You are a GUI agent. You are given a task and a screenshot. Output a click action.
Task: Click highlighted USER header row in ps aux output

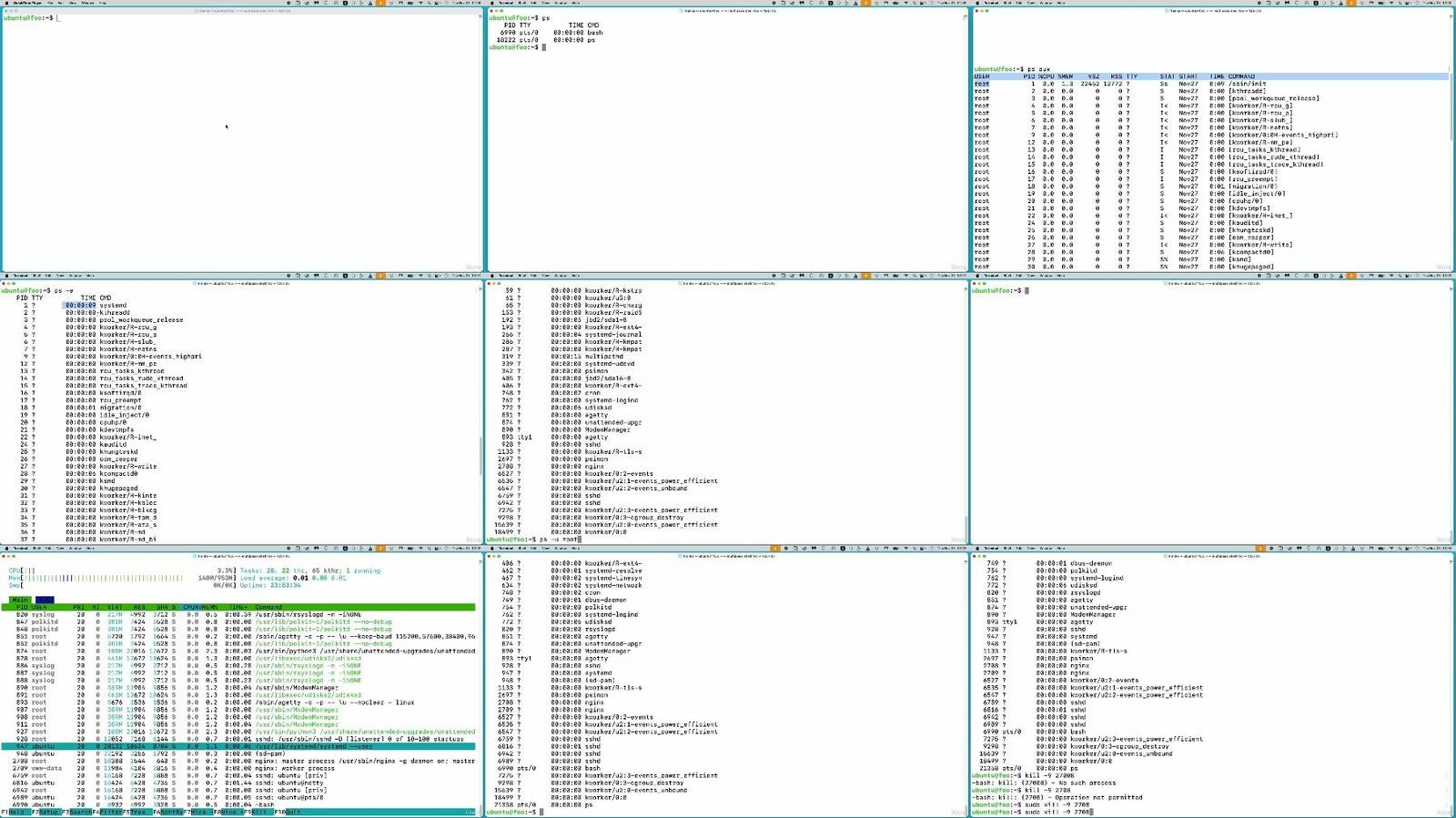tap(1210, 76)
